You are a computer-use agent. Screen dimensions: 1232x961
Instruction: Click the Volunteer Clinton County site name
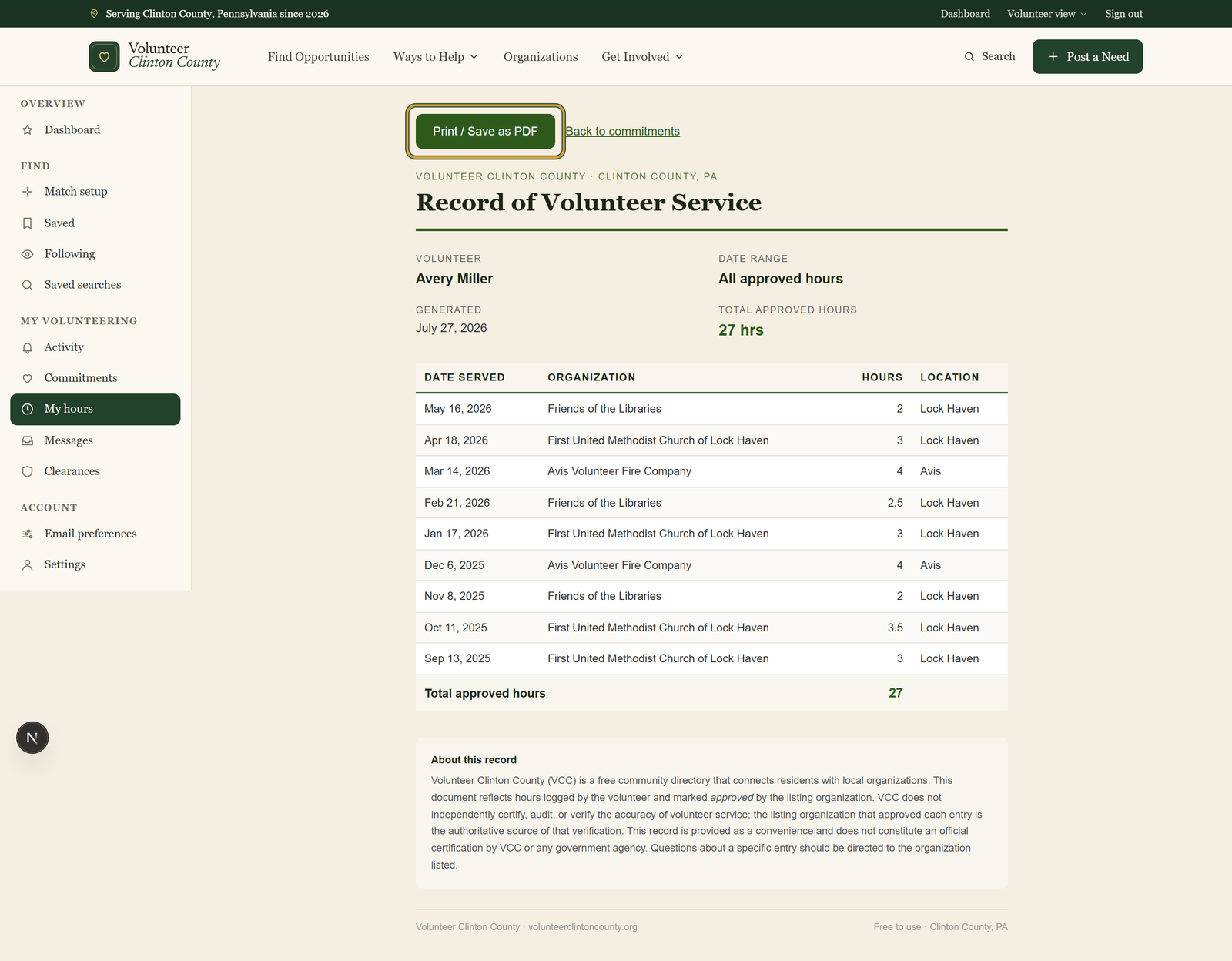174,55
